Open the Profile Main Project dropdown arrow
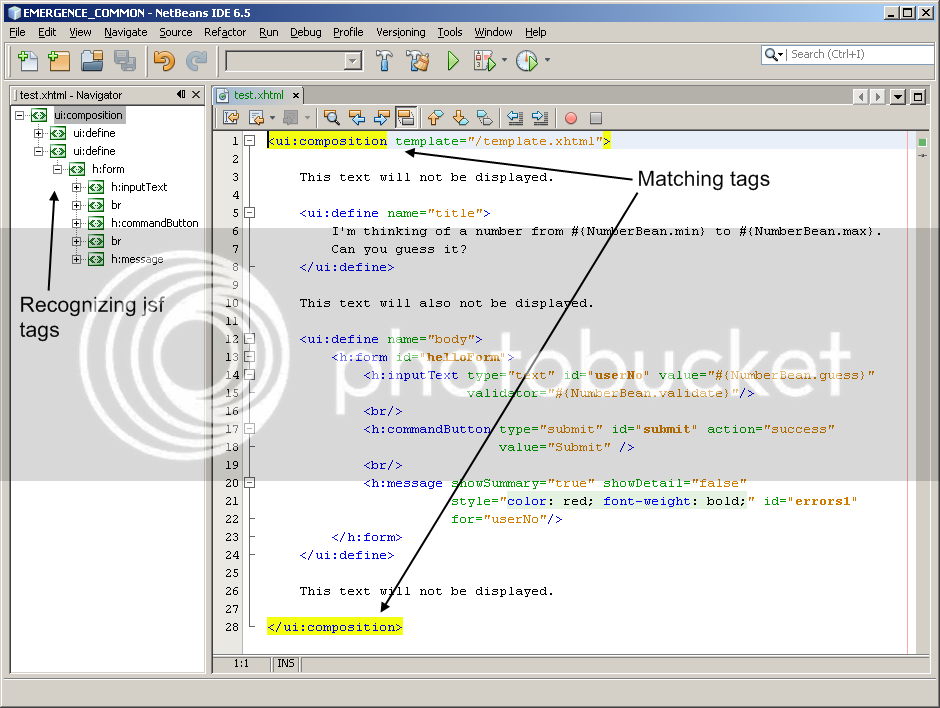Screen dimensions: 940x708 (x=547, y=60)
